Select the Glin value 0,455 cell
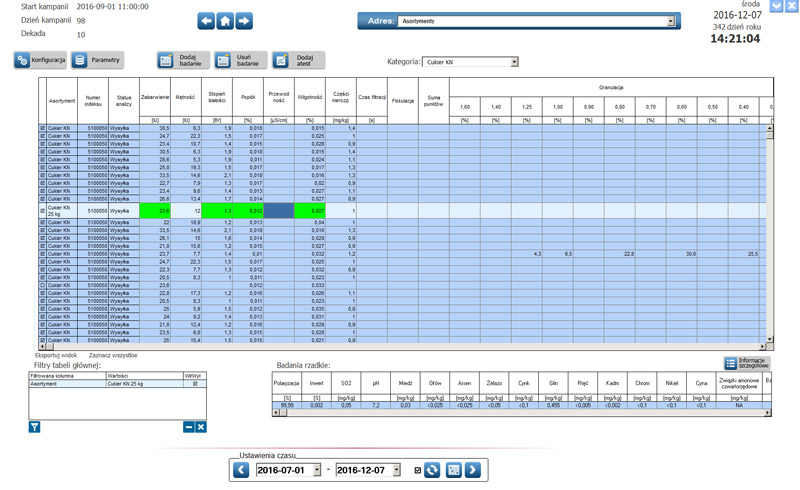800x490 pixels. [553, 405]
